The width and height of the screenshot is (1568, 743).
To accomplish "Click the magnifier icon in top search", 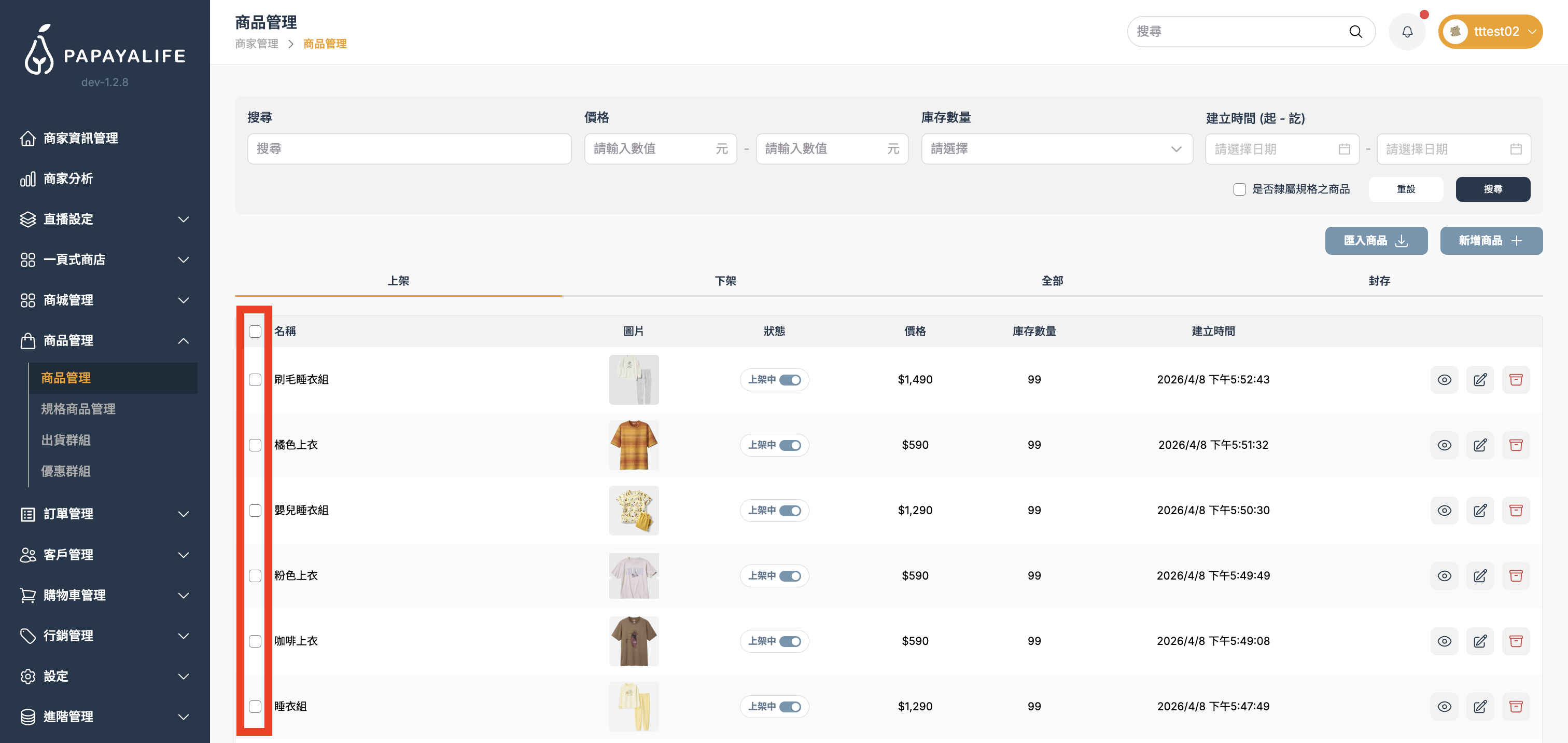I will [x=1355, y=32].
